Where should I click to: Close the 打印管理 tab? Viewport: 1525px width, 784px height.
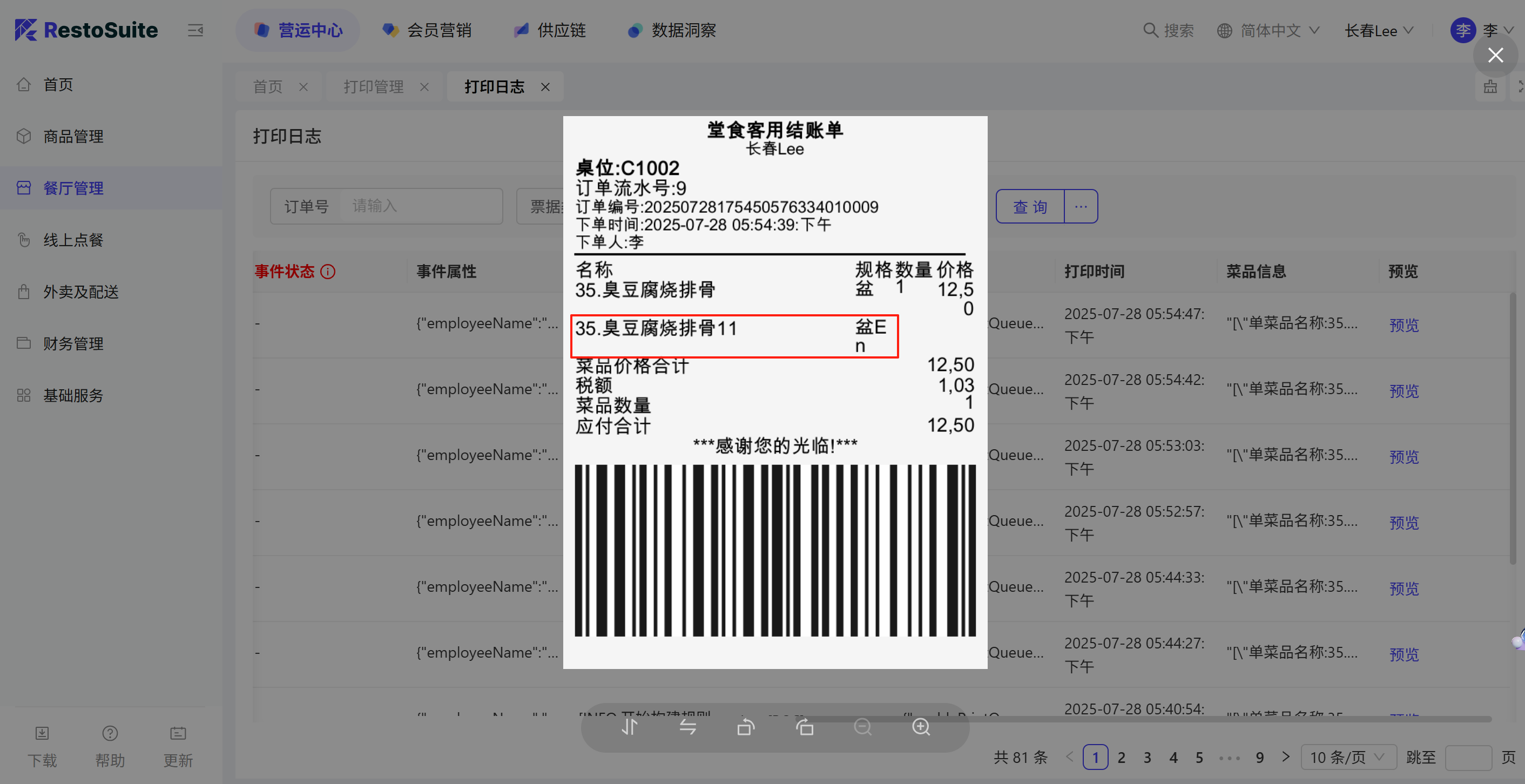(x=424, y=87)
